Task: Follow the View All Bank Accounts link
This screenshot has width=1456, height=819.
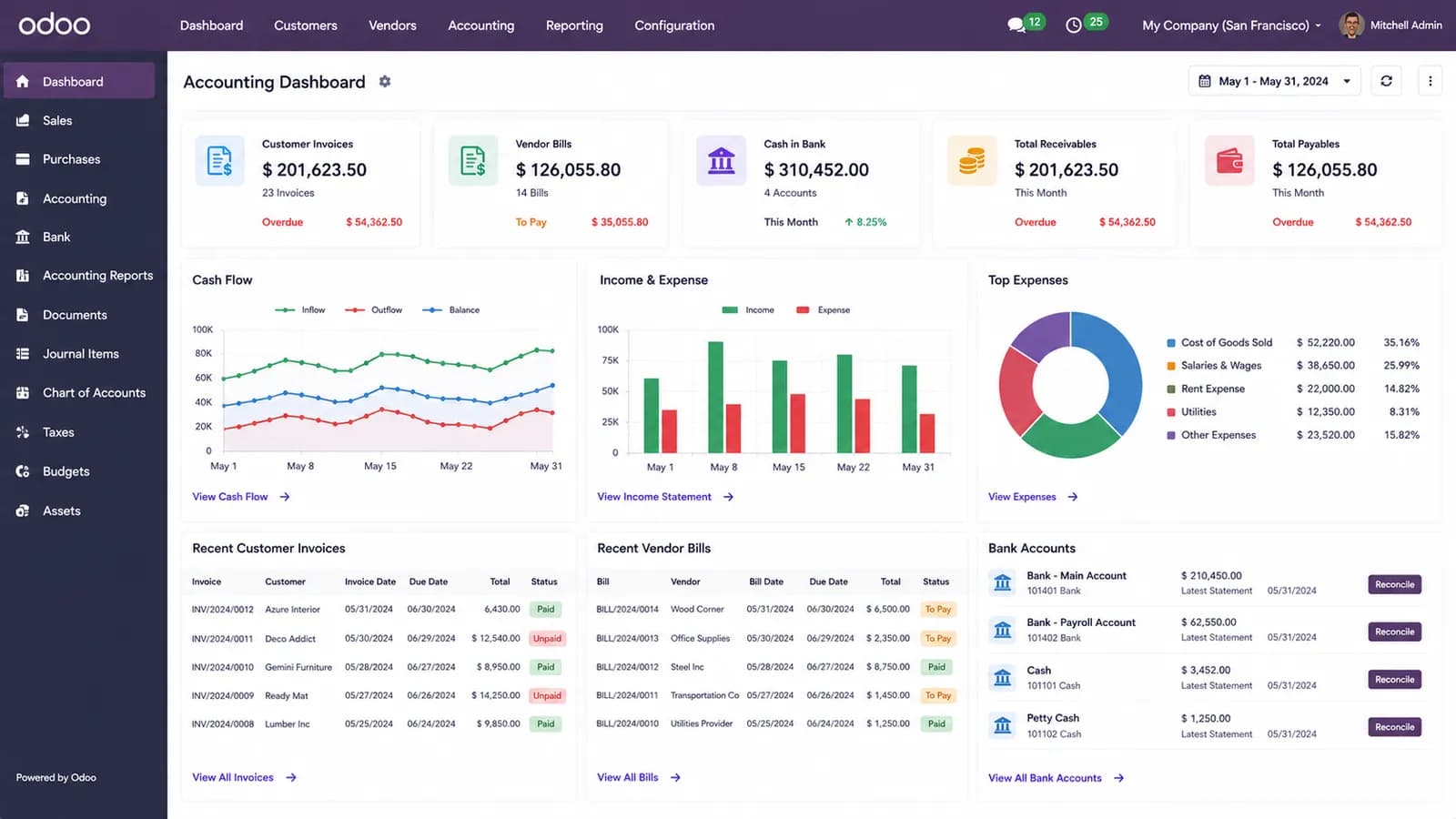Action: pyautogui.click(x=1056, y=778)
